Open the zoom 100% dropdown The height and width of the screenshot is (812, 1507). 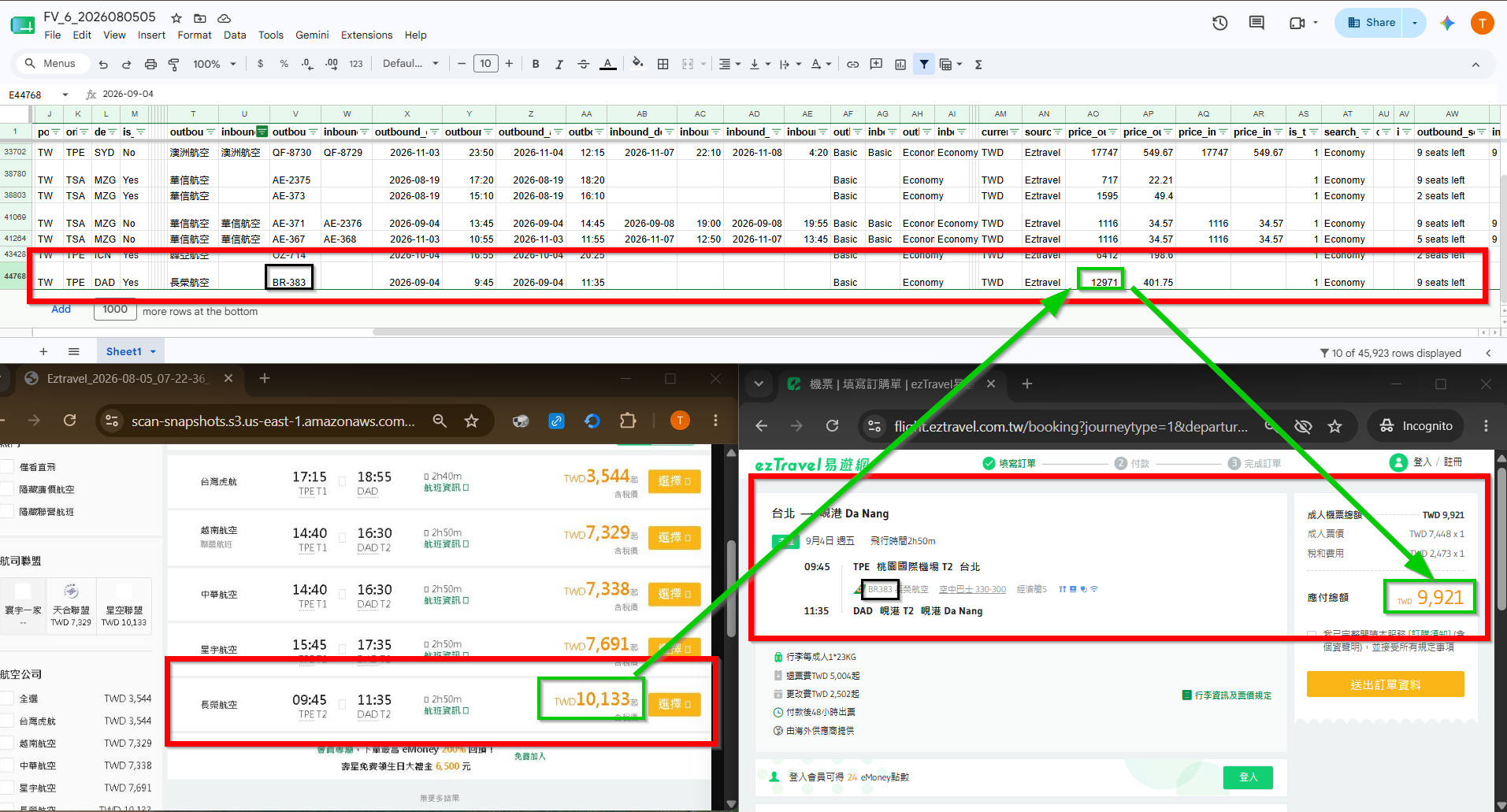pyautogui.click(x=214, y=64)
